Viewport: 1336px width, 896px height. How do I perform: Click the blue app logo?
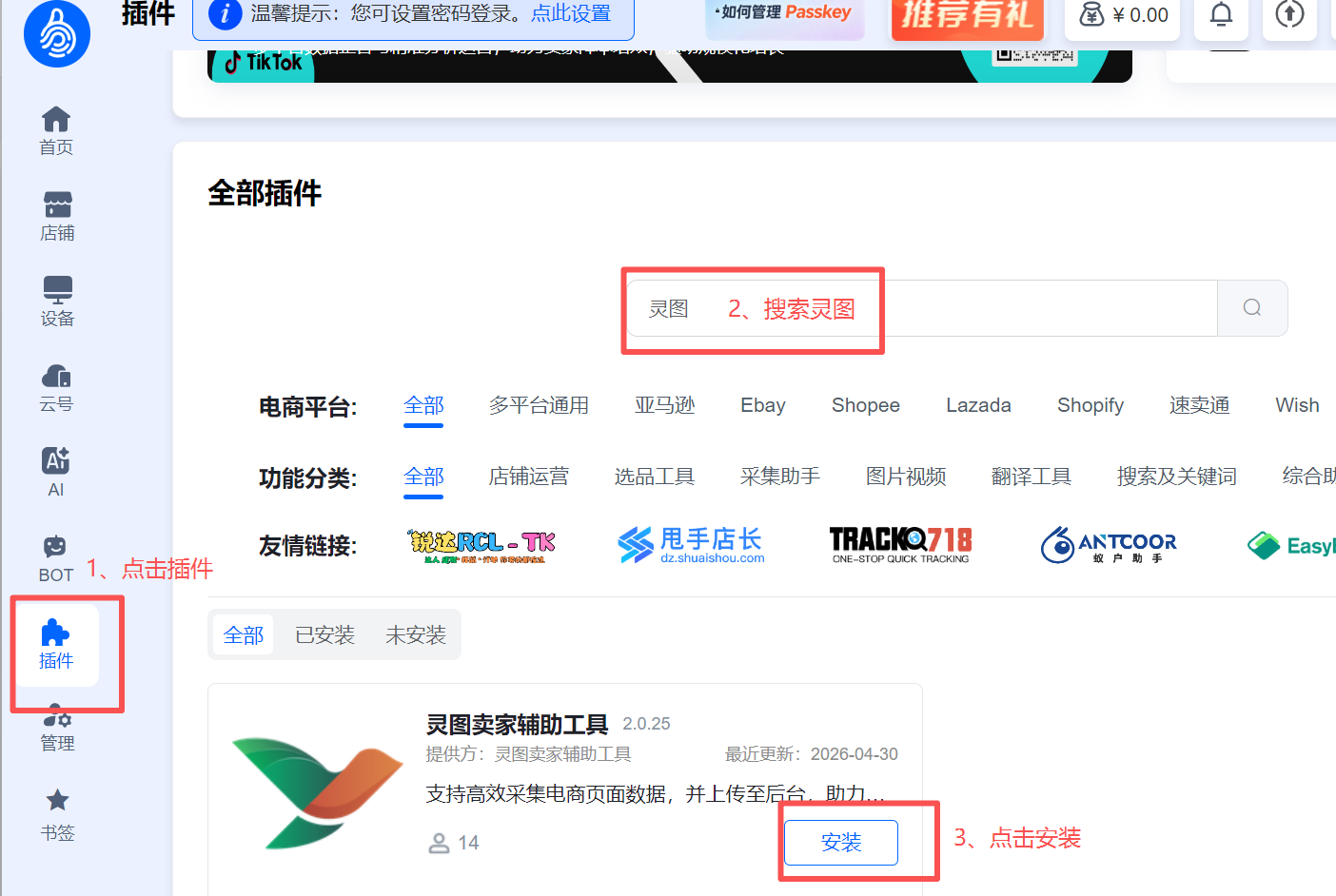pyautogui.click(x=57, y=34)
